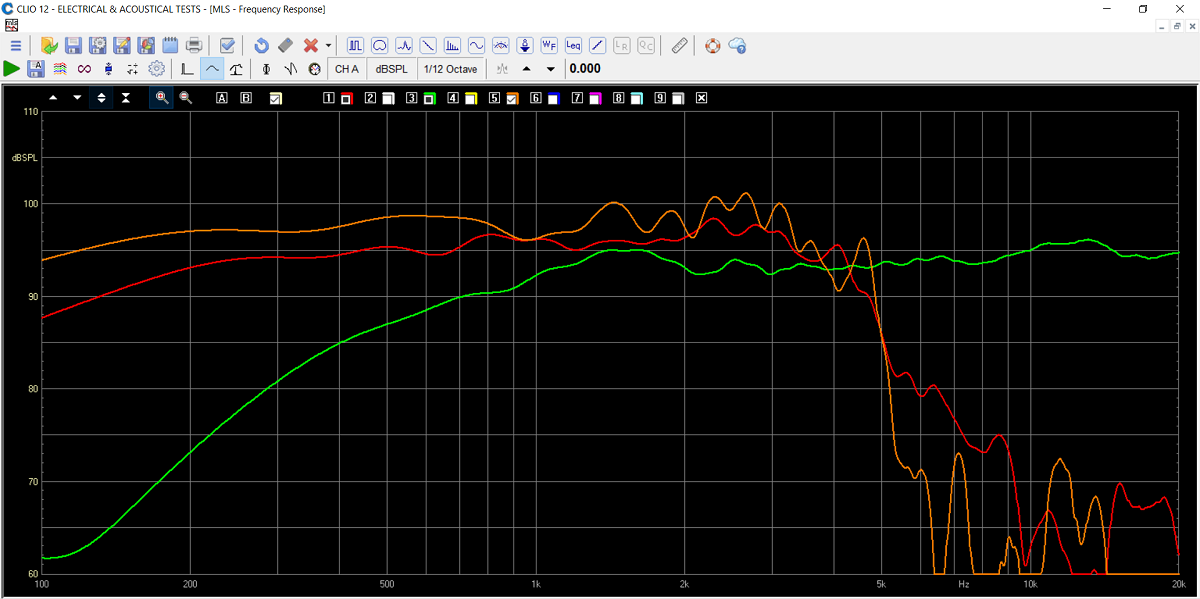Click the red X delete icon
The height and width of the screenshot is (599, 1200).
point(311,46)
